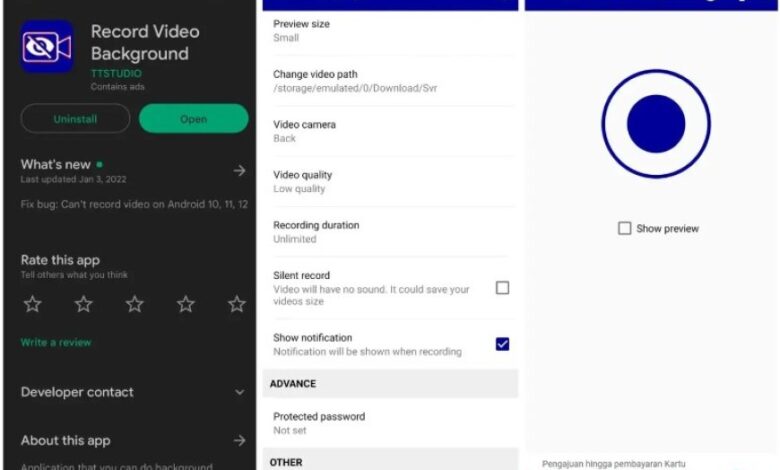The image size is (780, 470).
Task: Click the Record Video Background app icon
Action: click(47, 47)
